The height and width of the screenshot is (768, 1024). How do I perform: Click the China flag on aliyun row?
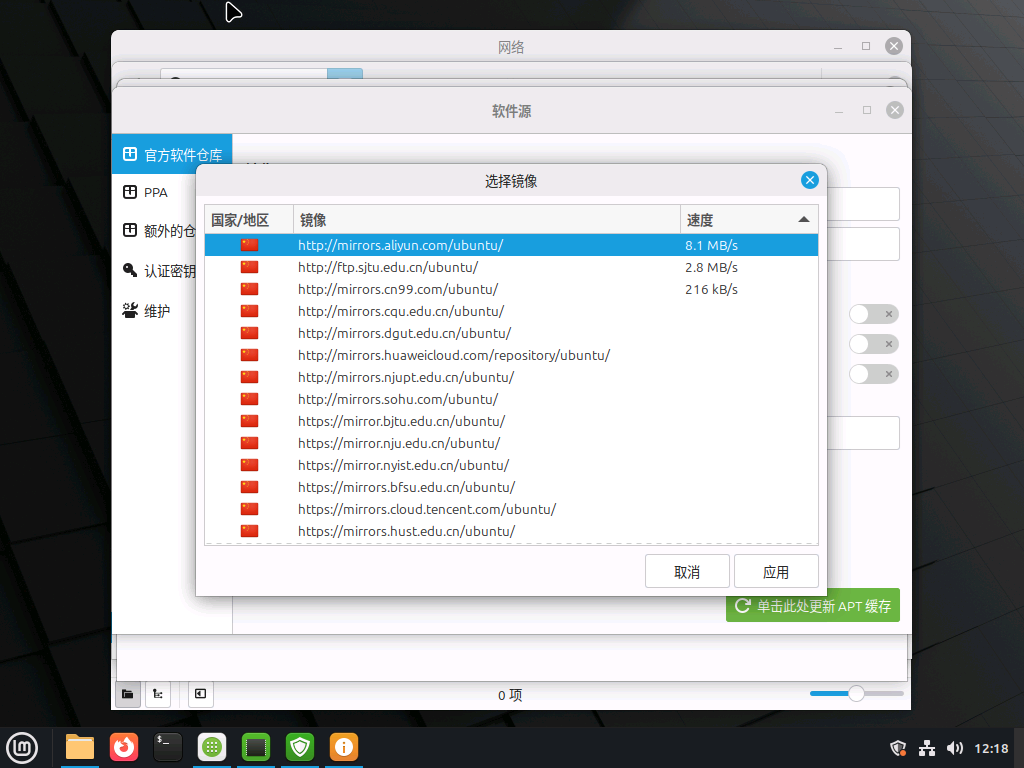pos(249,245)
